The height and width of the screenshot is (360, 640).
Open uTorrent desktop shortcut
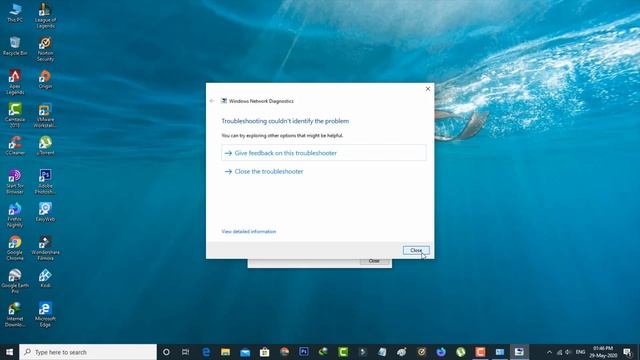tap(45, 146)
